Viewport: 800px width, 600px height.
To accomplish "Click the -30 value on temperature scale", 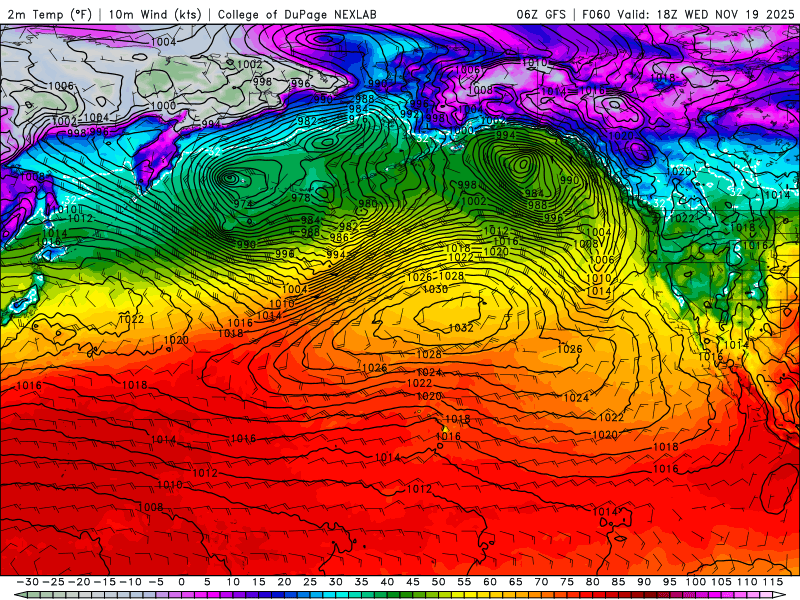I will (x=28, y=582).
